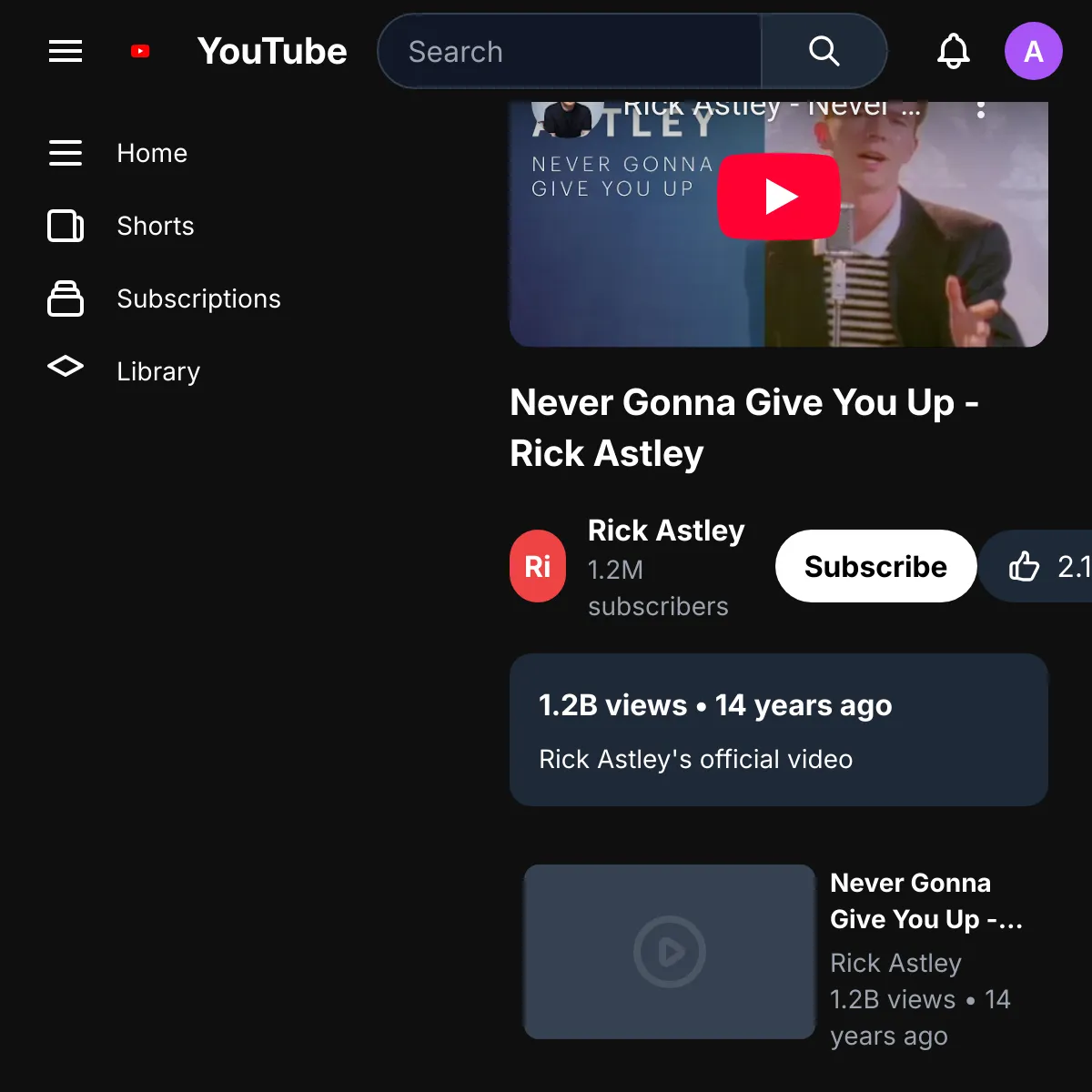Open Shorts from the sidebar
The height and width of the screenshot is (1092, 1092).
[156, 226]
